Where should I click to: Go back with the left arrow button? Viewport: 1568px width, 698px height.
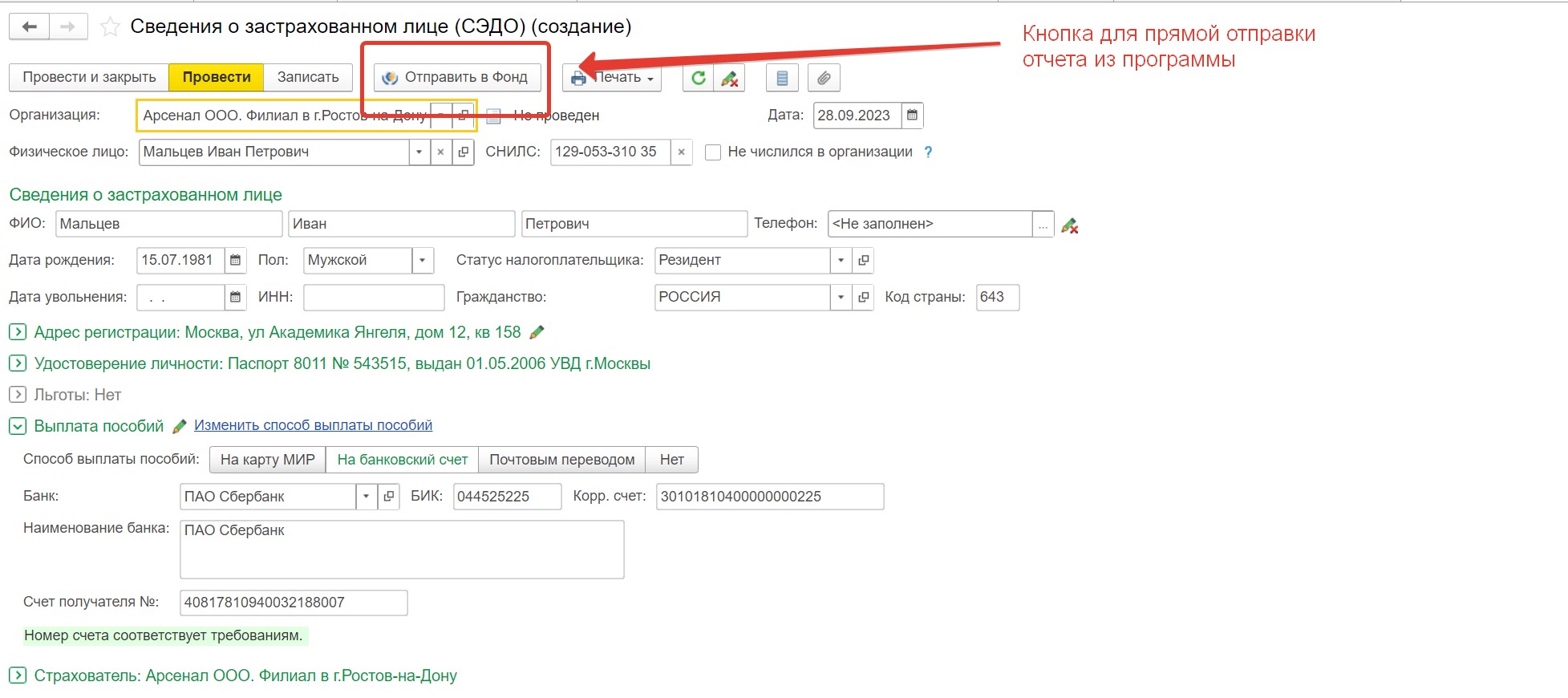click(30, 26)
